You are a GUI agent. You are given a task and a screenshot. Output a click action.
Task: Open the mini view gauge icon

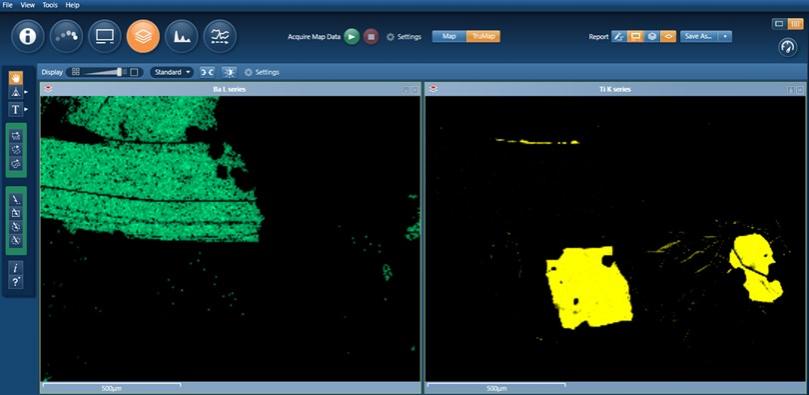(x=787, y=47)
